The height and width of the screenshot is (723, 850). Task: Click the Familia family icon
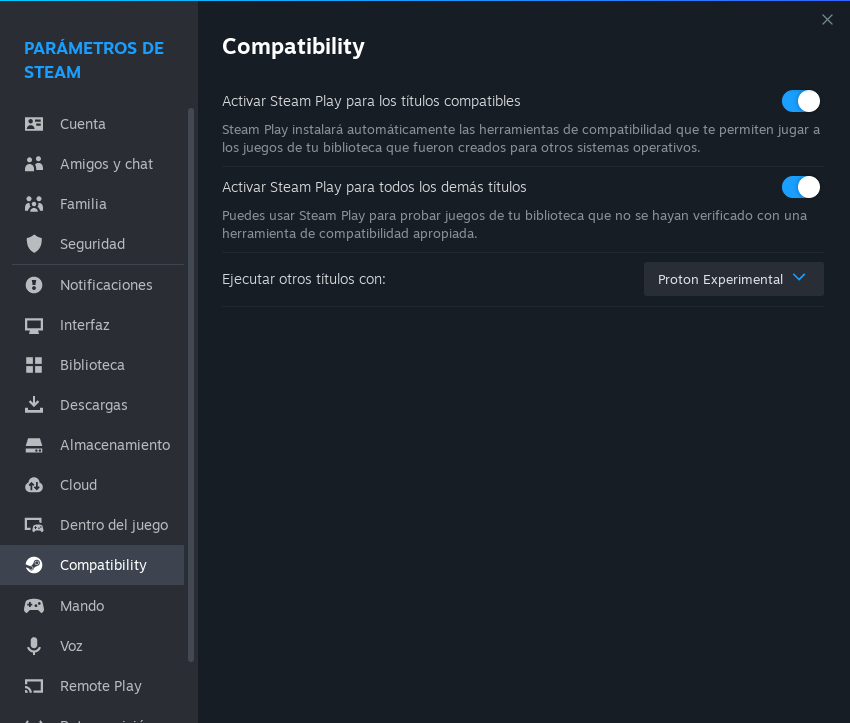(x=32, y=203)
